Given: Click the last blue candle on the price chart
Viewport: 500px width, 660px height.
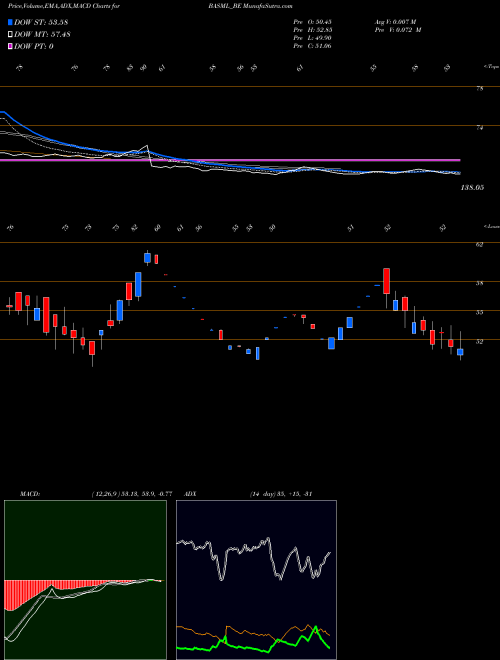Looking at the screenshot, I should (x=460, y=352).
